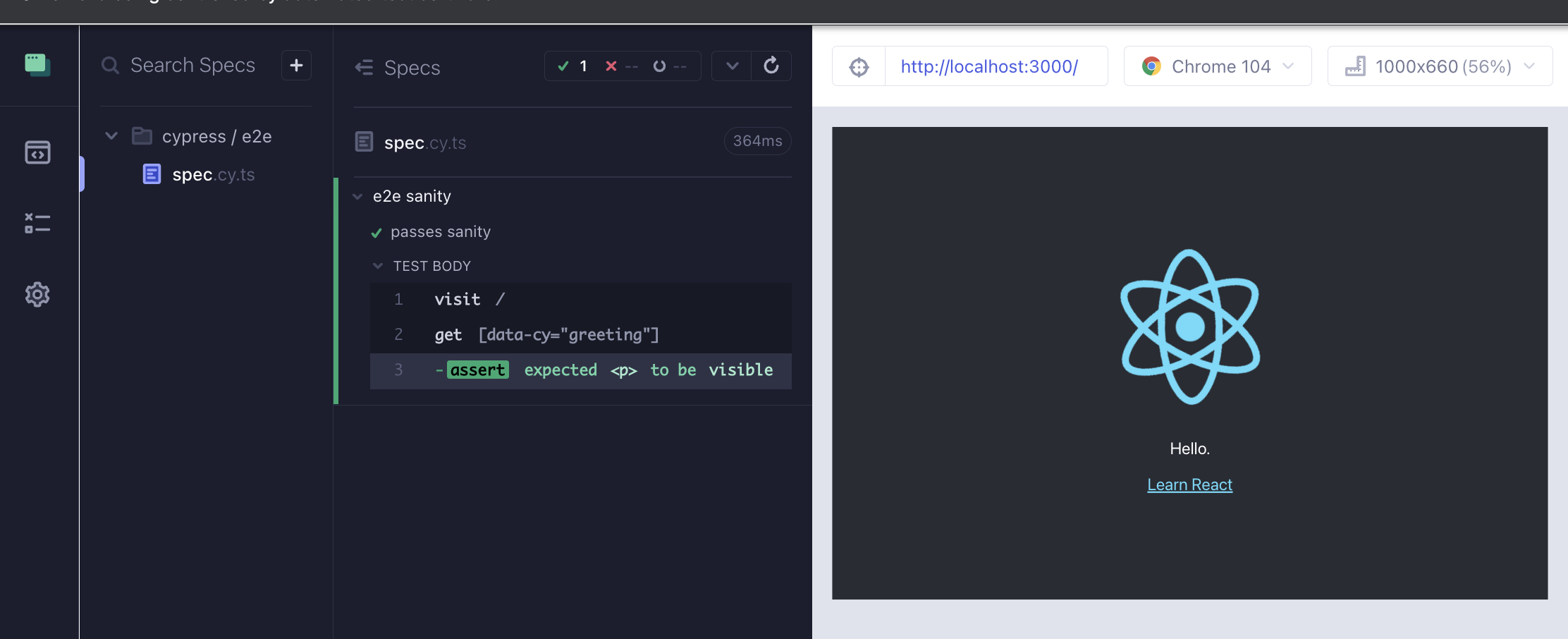The width and height of the screenshot is (1568, 639).
Task: Click failed tests X counter
Action: 621,66
